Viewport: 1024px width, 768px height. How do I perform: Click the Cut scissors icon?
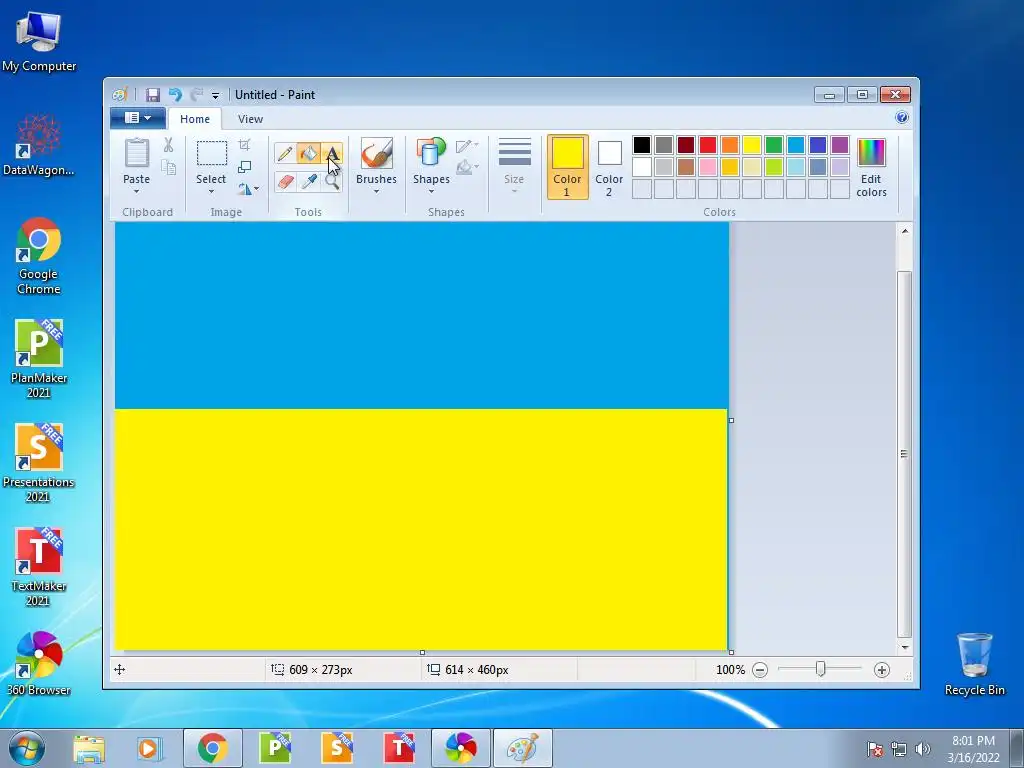click(x=168, y=145)
